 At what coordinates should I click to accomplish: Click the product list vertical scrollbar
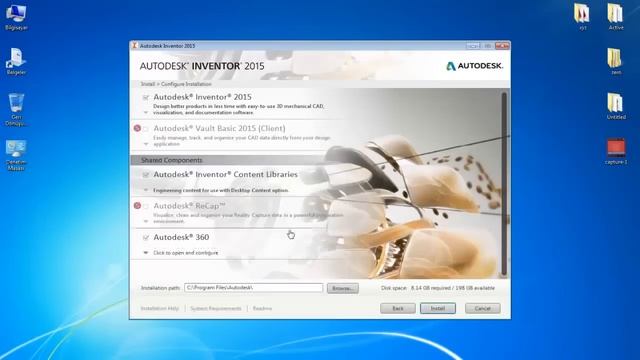pos(504,184)
